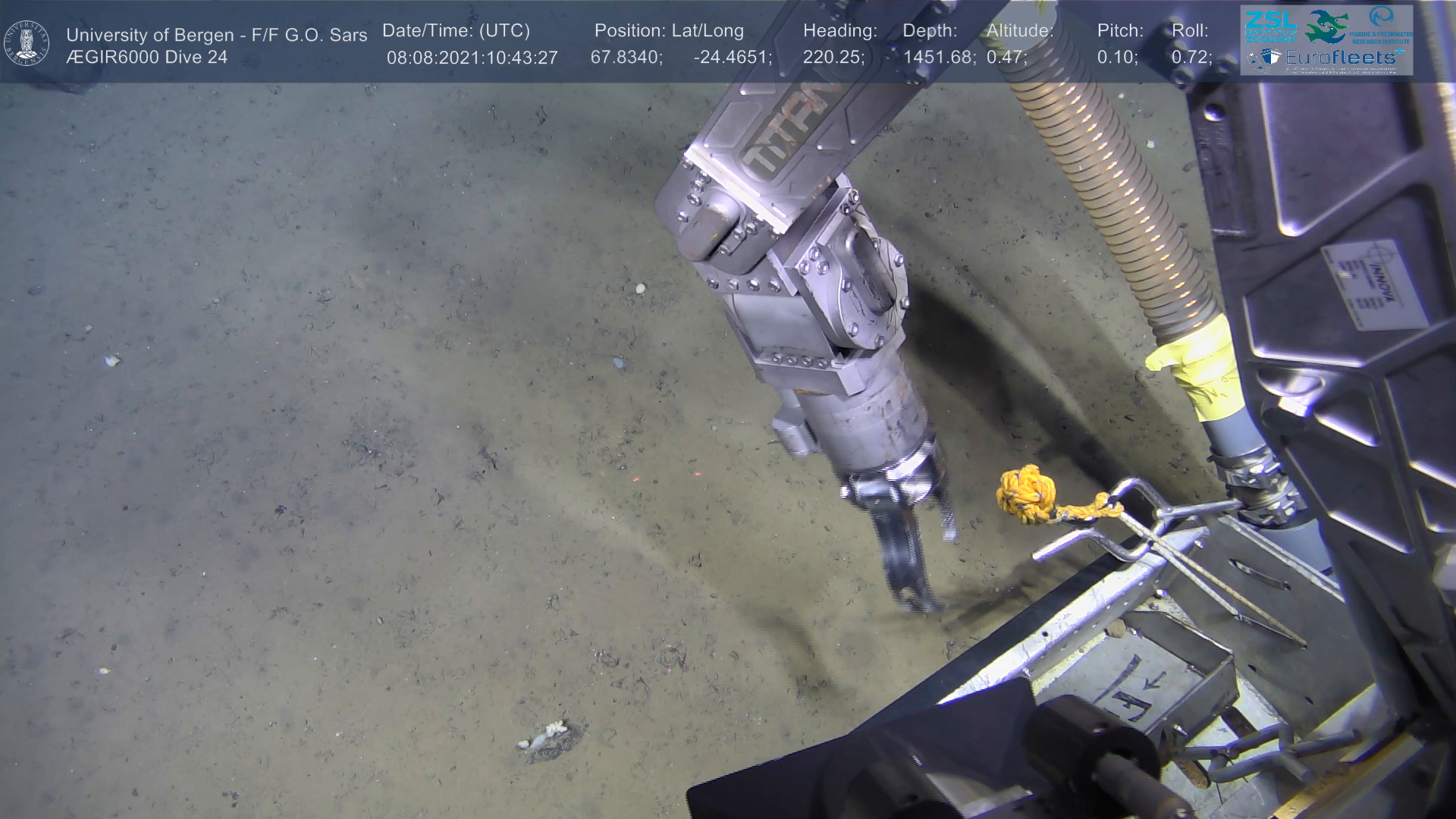The image size is (1456, 819).
Task: Click the Date/Time (UTC) label
Action: click(x=456, y=31)
